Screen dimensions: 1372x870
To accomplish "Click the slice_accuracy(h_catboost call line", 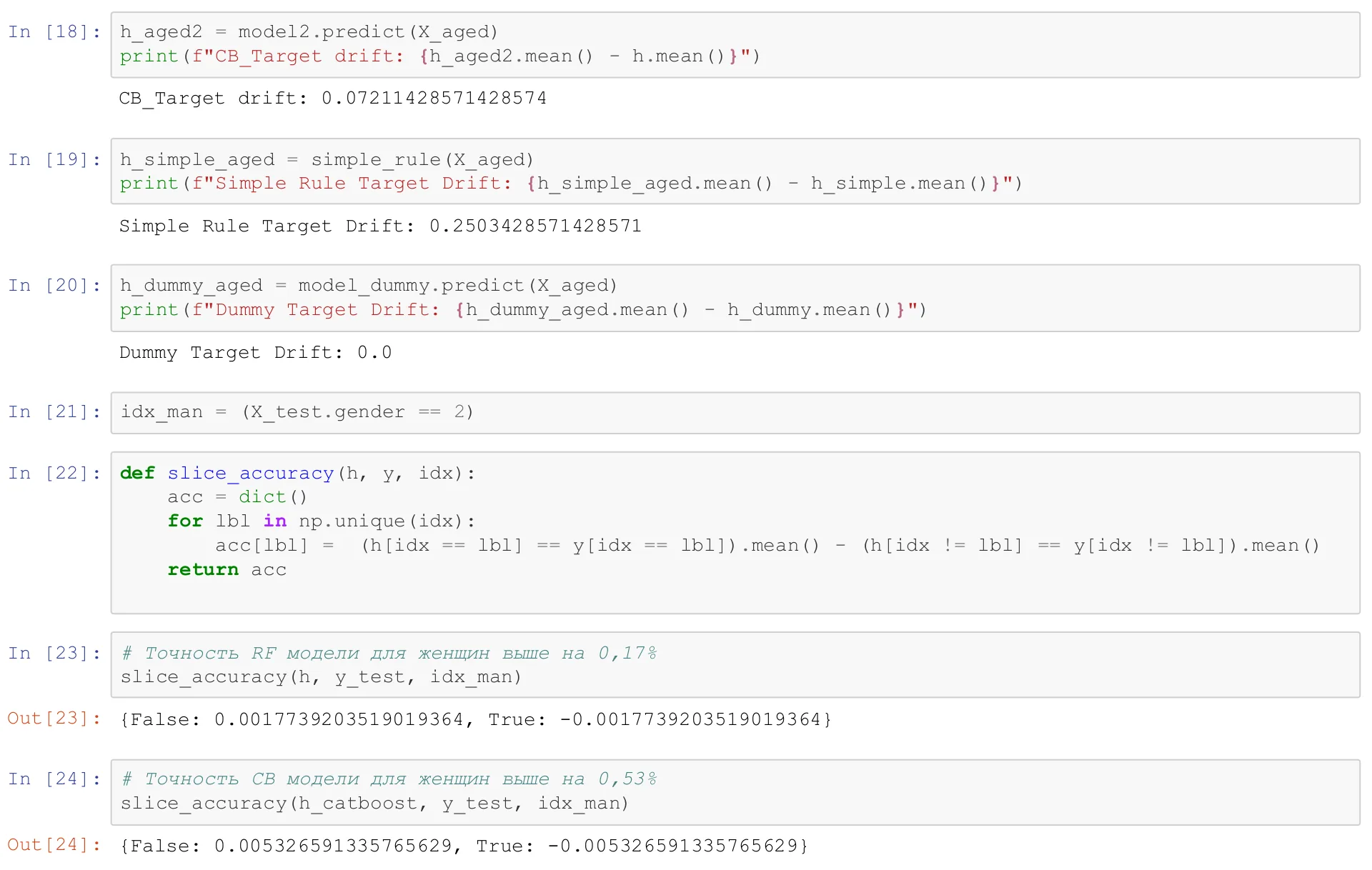I will point(374,804).
